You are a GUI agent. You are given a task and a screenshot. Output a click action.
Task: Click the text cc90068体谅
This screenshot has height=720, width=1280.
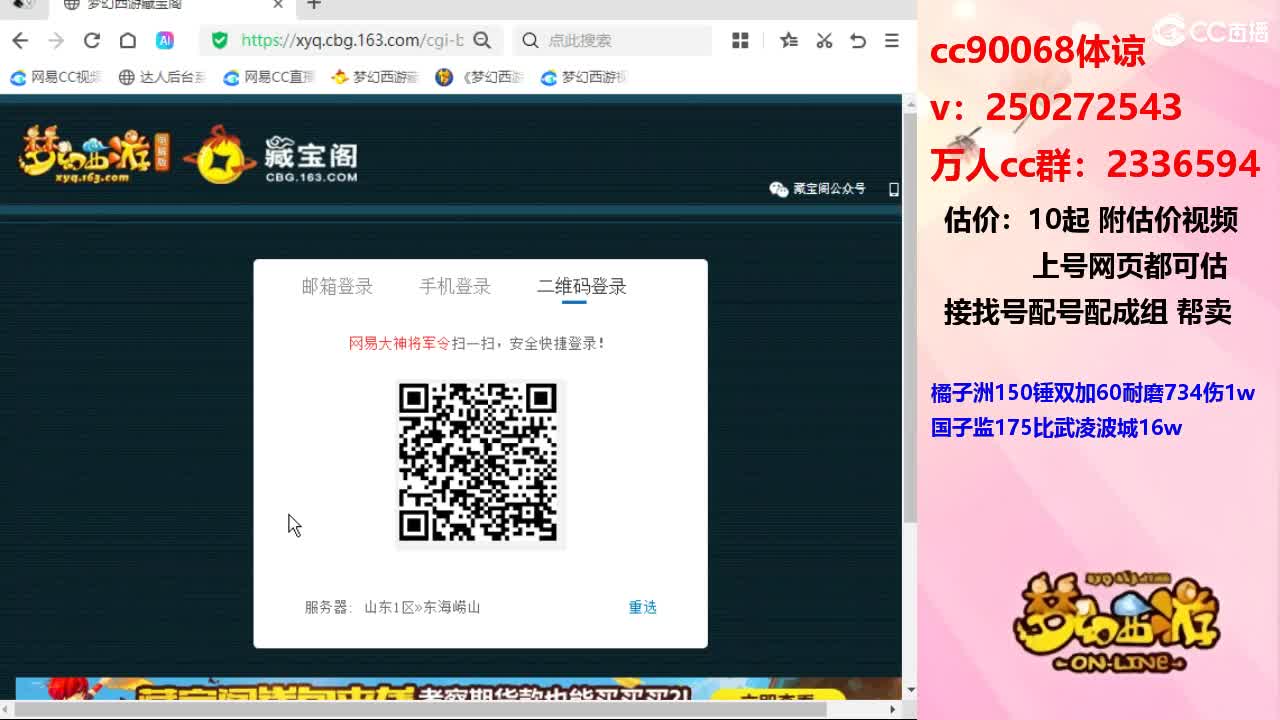coord(1038,52)
